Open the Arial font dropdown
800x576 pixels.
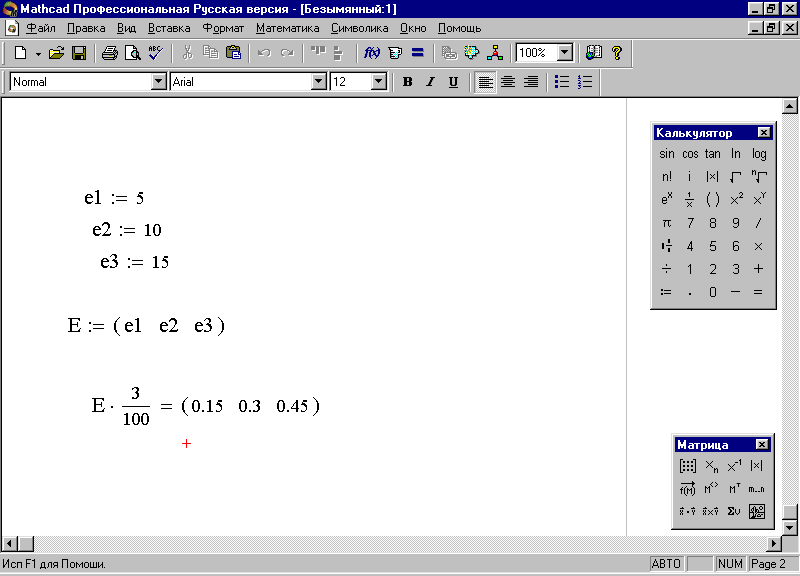(x=319, y=82)
